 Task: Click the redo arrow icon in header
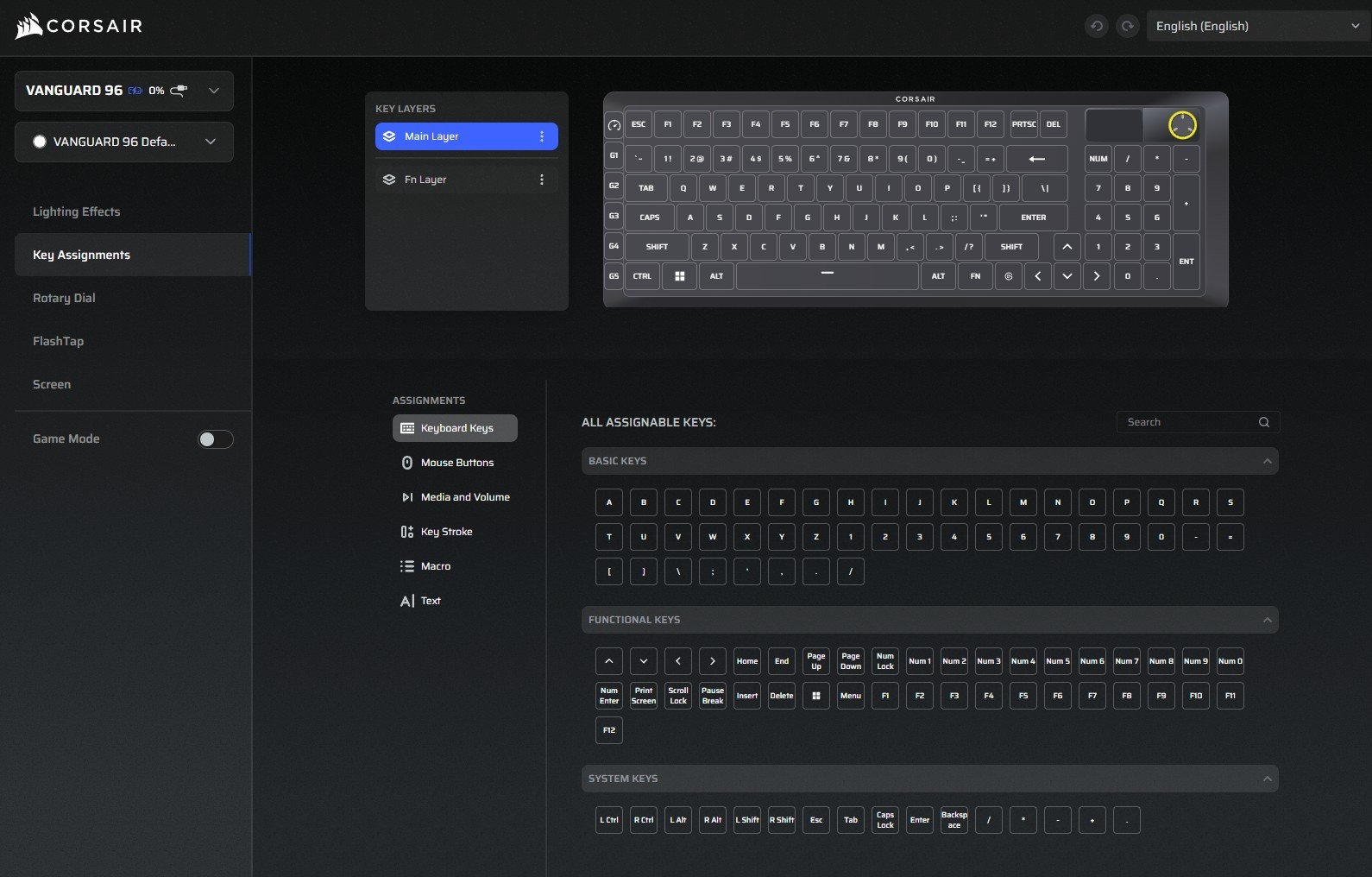pyautogui.click(x=1128, y=26)
